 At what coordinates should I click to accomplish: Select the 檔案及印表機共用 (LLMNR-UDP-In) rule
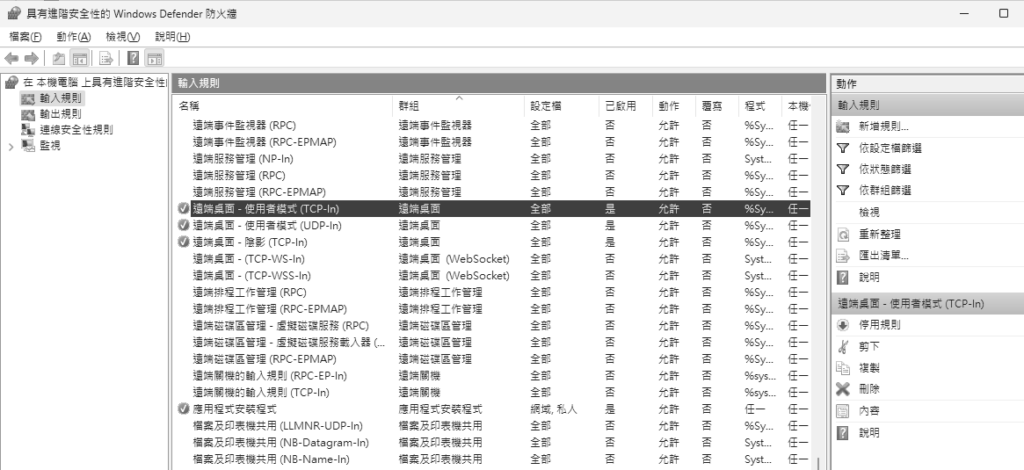(x=493, y=426)
